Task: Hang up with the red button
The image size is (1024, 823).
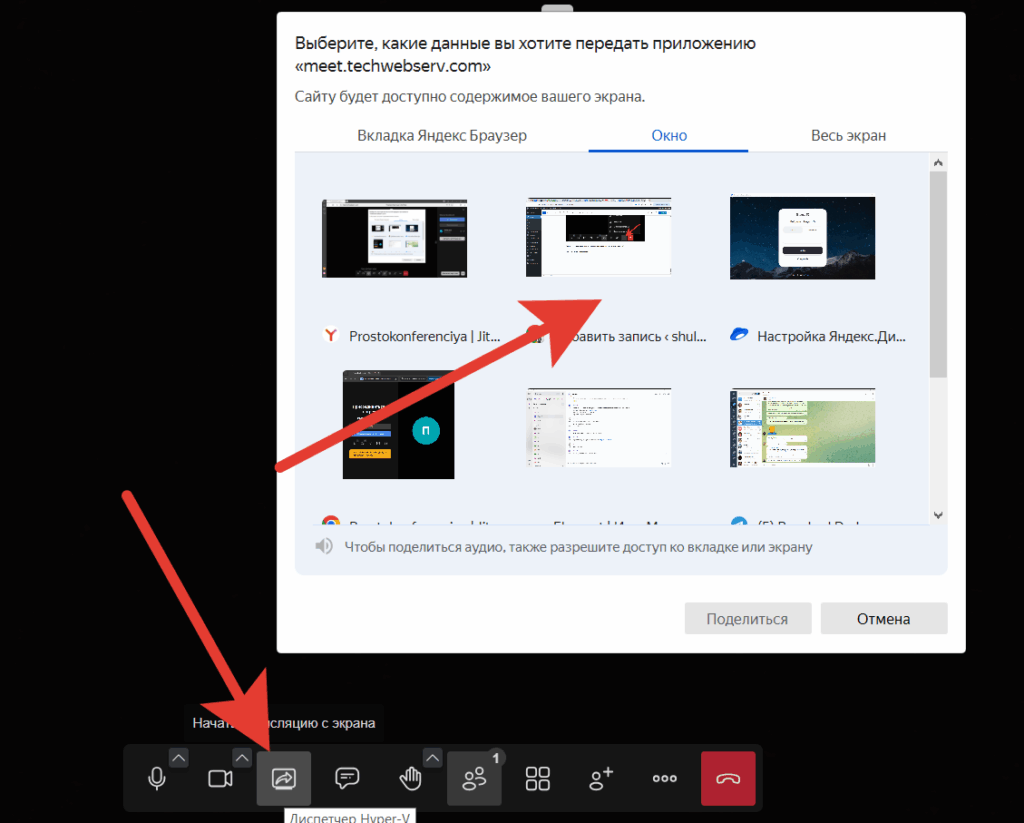Action: 728,778
